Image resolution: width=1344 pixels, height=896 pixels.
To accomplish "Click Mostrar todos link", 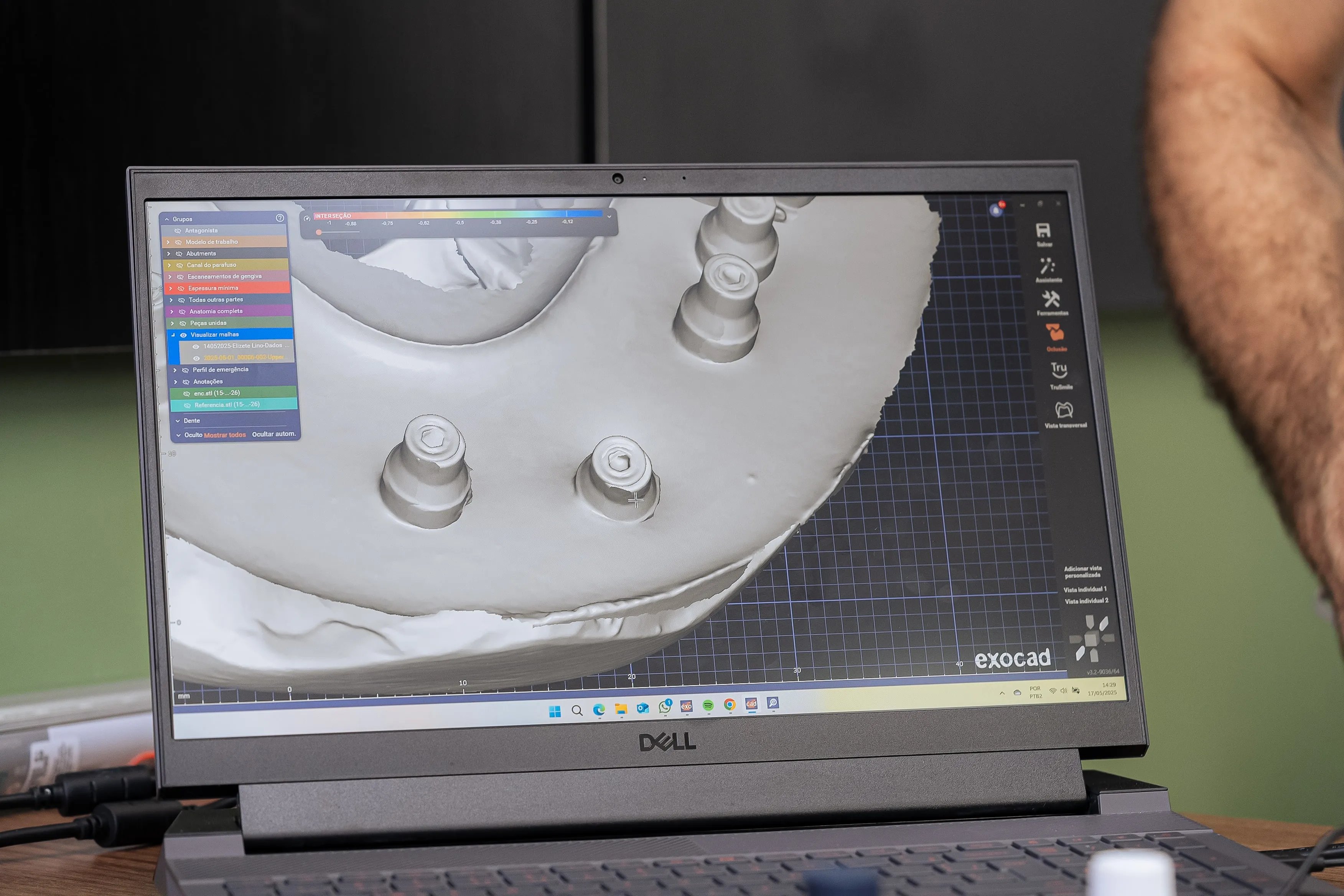I will (x=224, y=435).
